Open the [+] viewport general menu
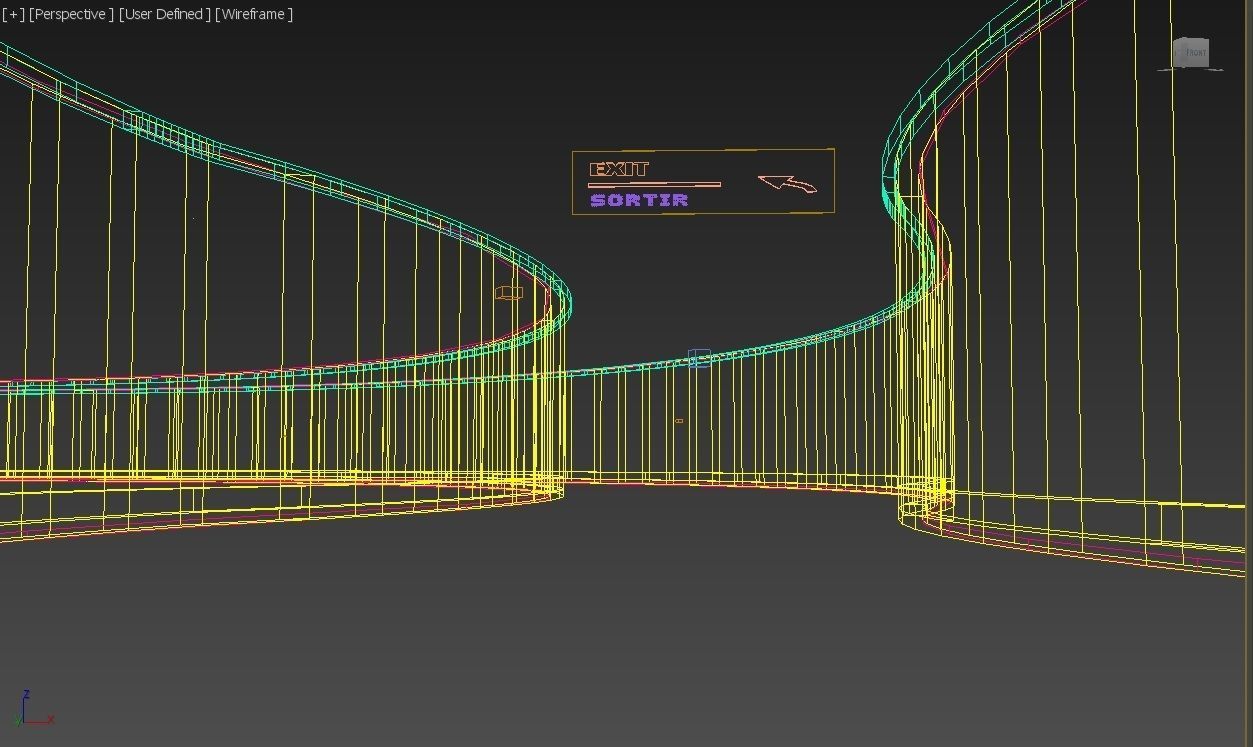The image size is (1253, 747). [x=14, y=14]
